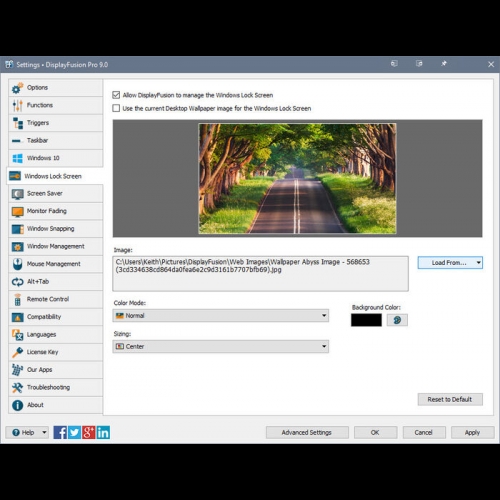This screenshot has height=500, width=500.
Task: Enable Use the current Desktop Wallpaper image
Action: pyautogui.click(x=116, y=108)
